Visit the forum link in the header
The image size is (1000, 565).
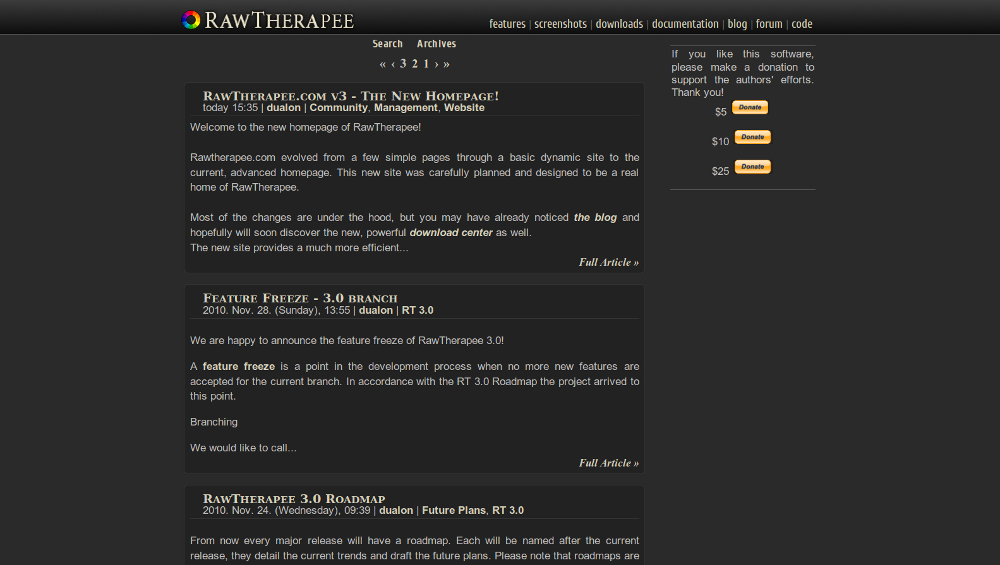(x=768, y=24)
